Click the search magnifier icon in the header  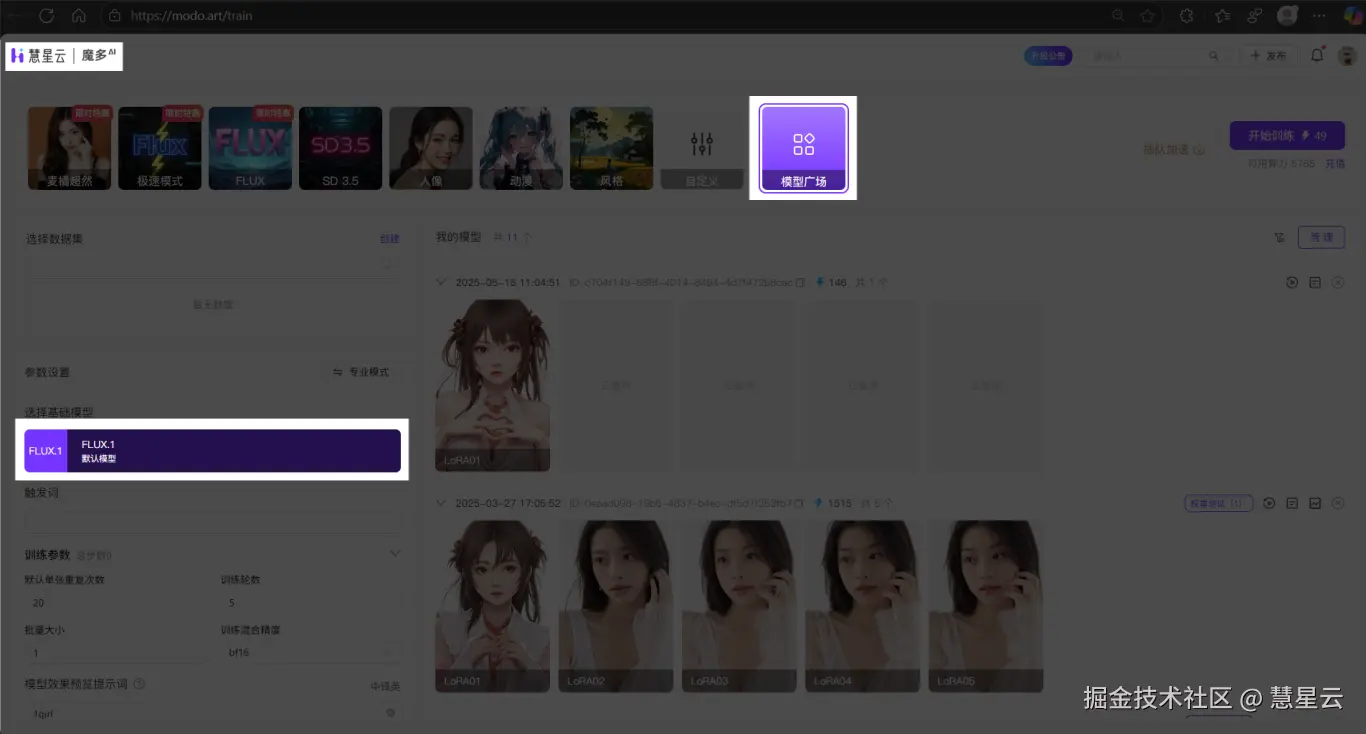[x=1214, y=56]
